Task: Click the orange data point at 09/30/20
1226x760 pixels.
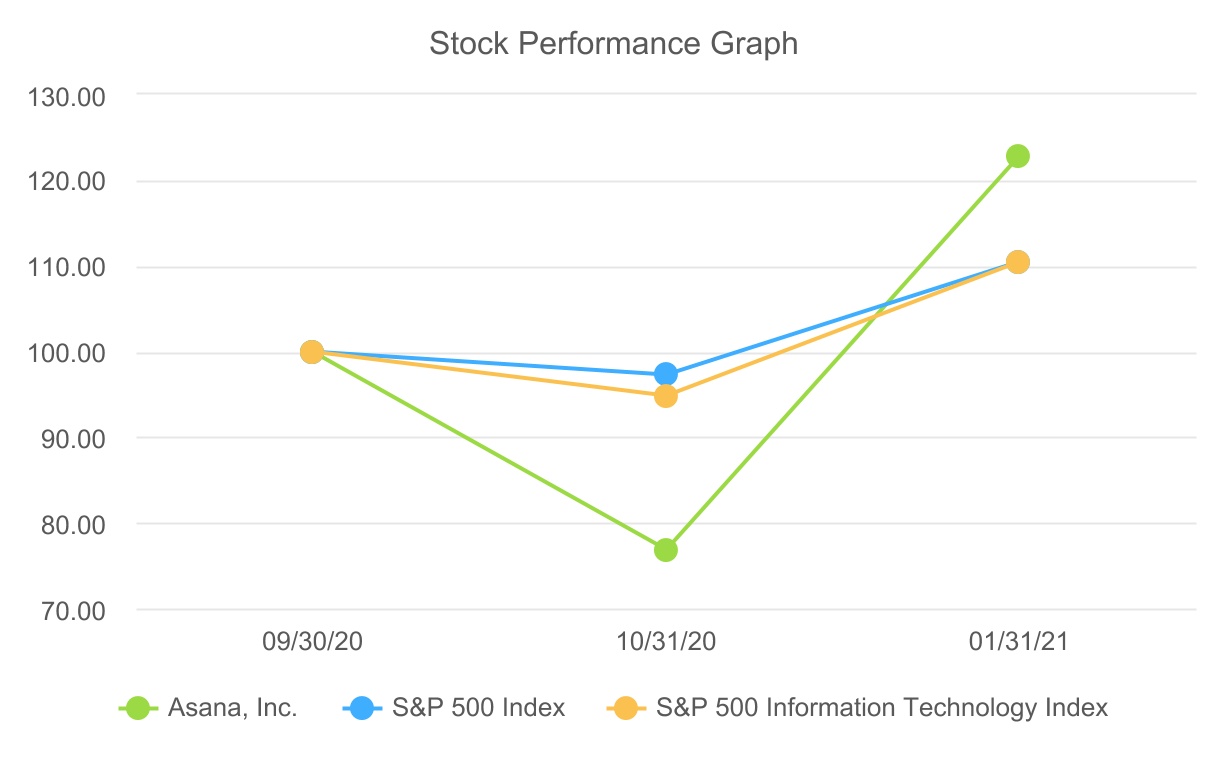Action: (x=312, y=352)
